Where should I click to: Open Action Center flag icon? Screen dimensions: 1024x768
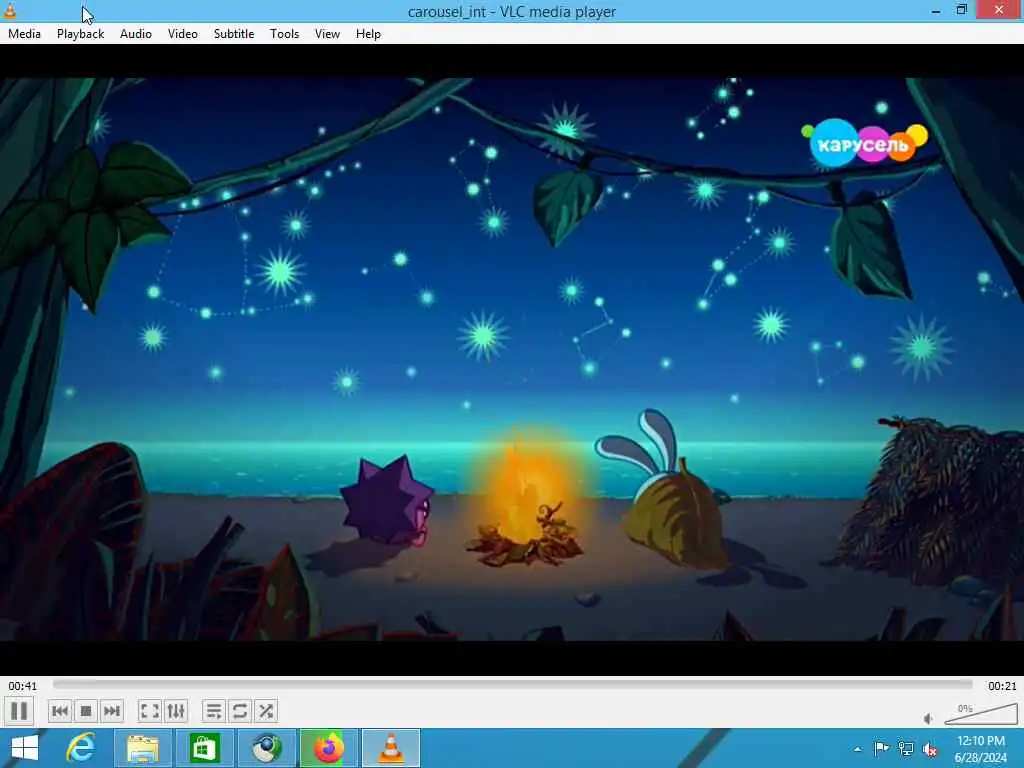(881, 749)
